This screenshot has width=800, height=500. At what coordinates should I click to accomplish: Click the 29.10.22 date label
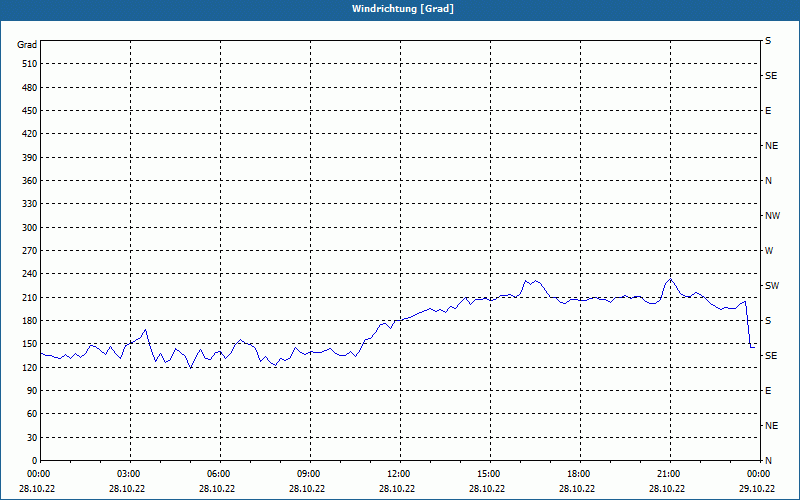[757, 488]
